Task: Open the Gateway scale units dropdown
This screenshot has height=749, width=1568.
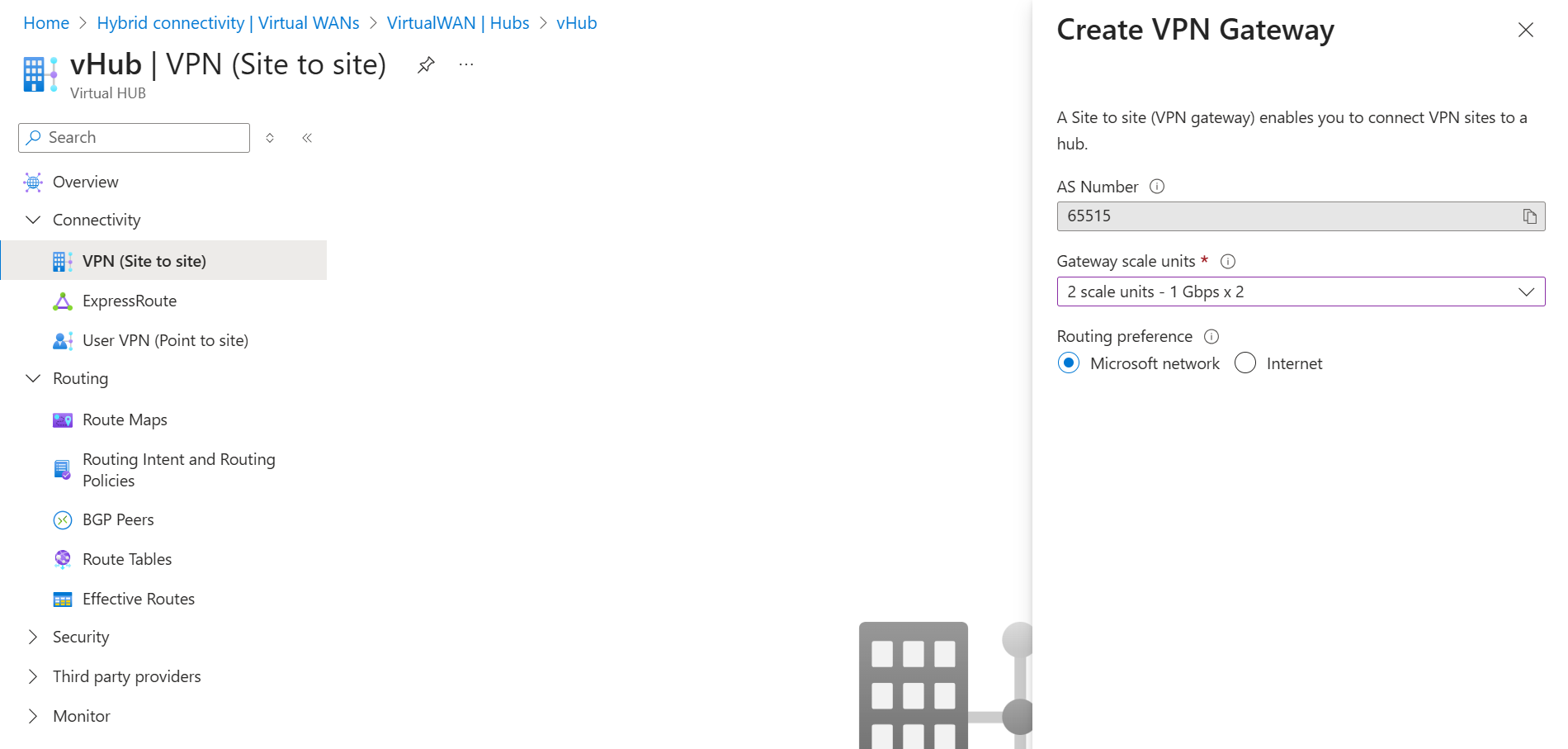Action: pos(1300,292)
